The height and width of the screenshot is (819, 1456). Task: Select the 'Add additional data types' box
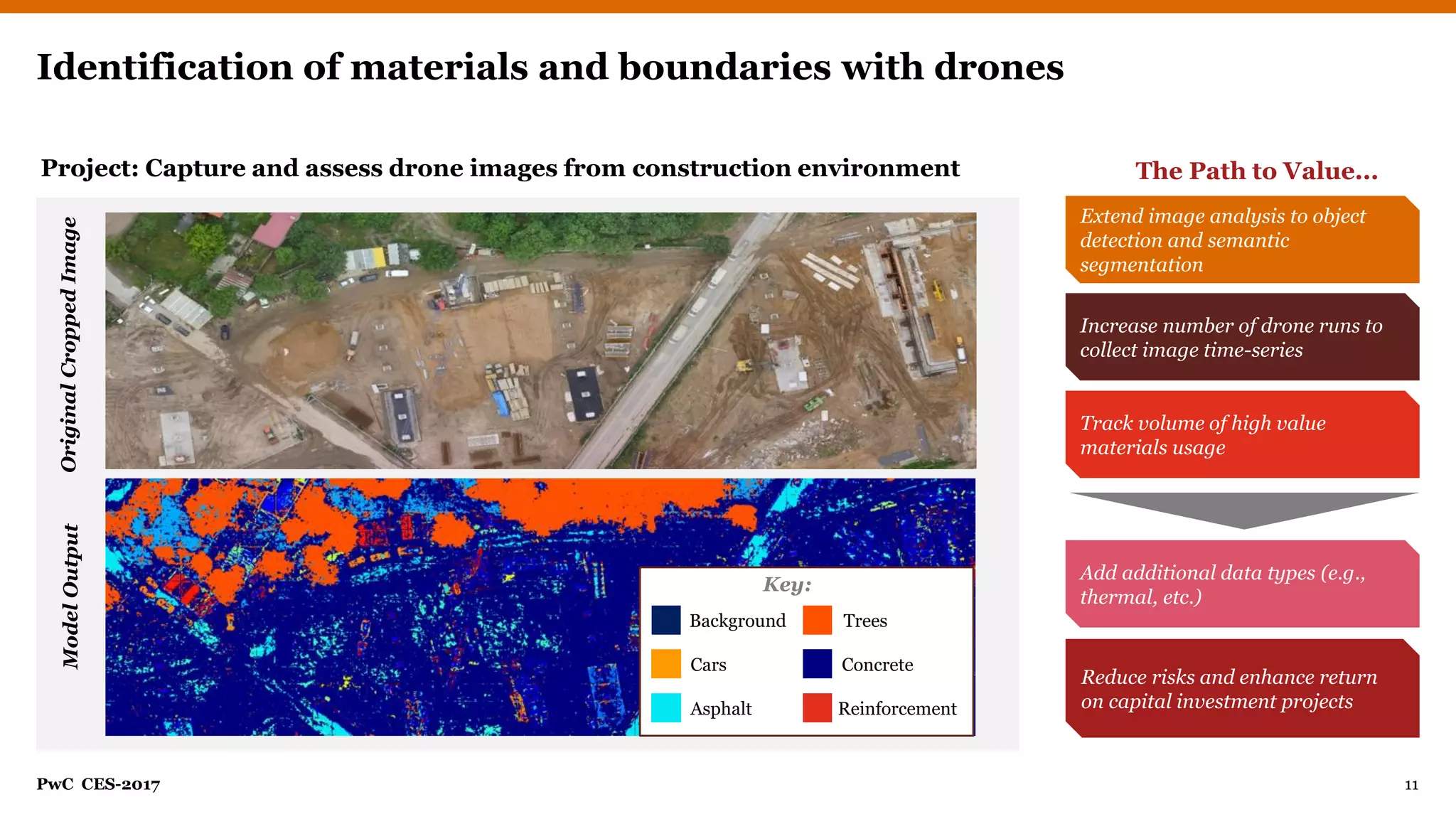coord(1242,584)
